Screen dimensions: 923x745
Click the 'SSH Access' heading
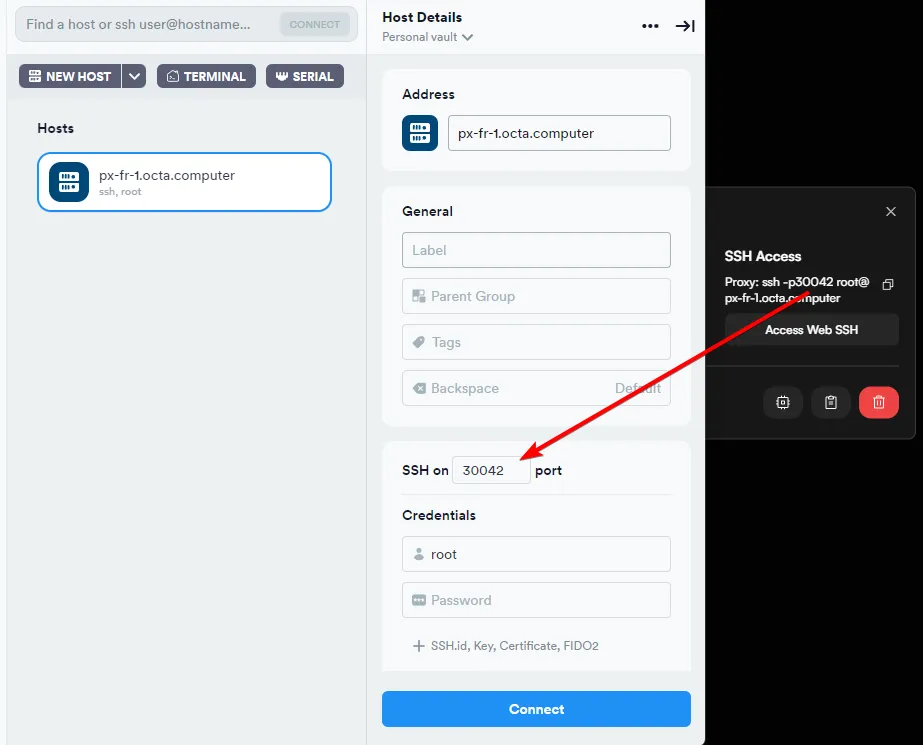[x=763, y=257]
